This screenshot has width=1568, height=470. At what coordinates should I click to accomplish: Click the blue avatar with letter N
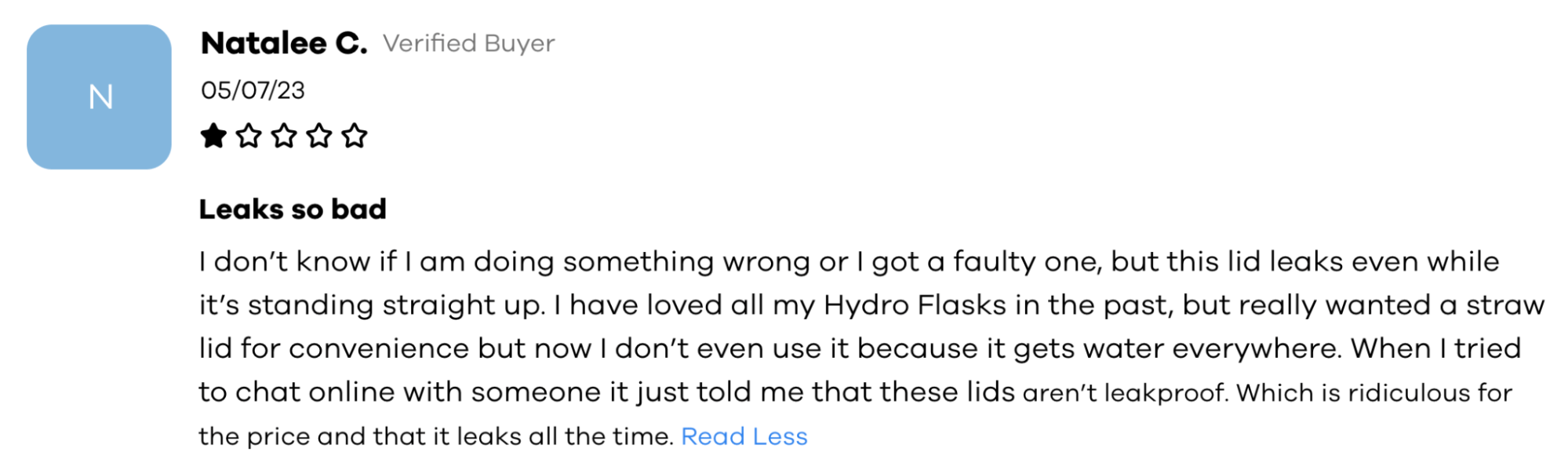pyautogui.click(x=99, y=96)
